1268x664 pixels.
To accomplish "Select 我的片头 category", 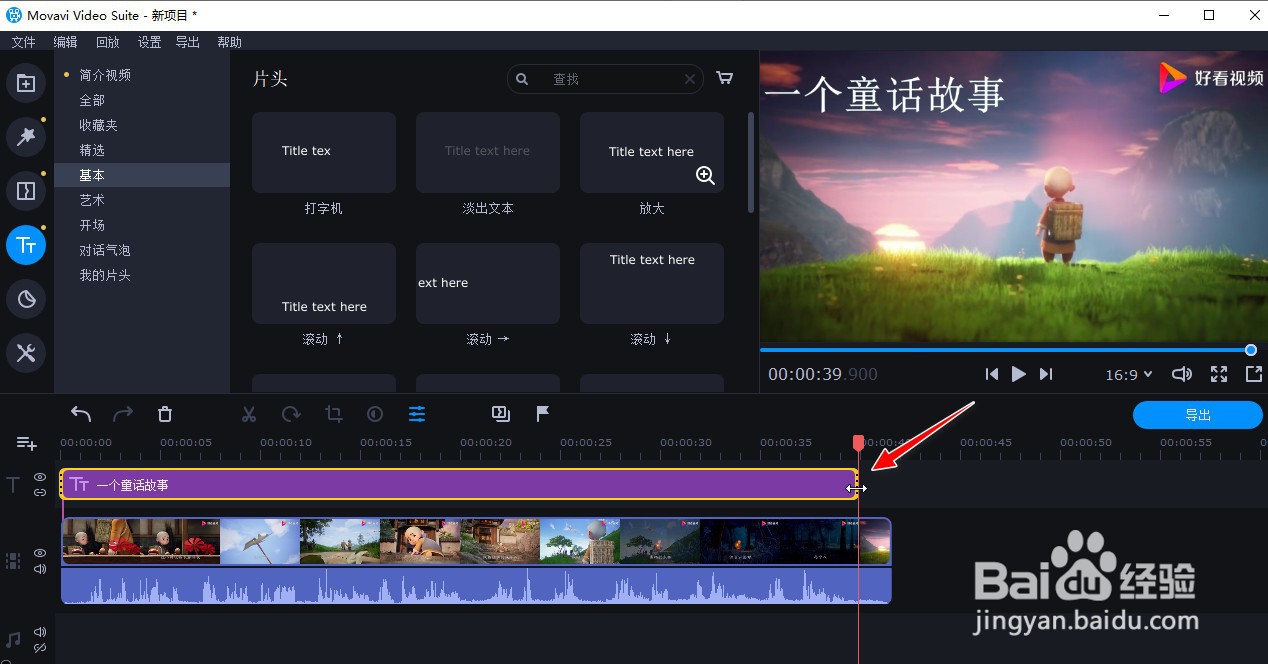I will coord(105,275).
